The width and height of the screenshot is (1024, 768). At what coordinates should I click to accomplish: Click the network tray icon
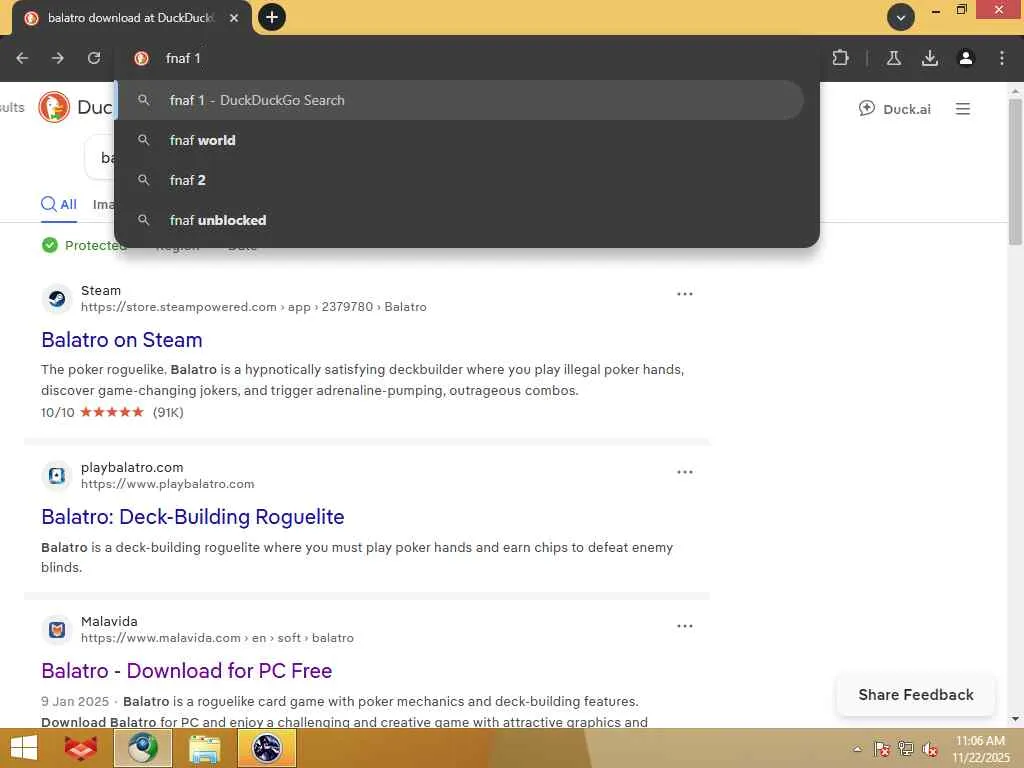point(906,749)
